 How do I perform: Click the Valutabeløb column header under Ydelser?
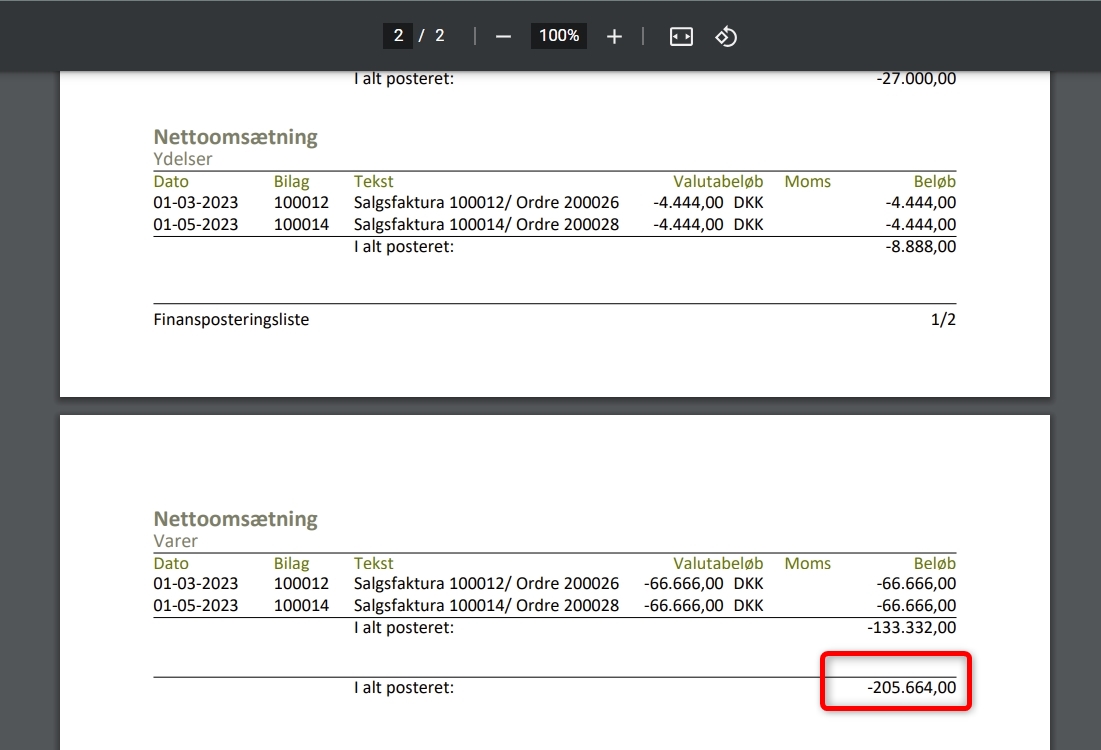tap(718, 181)
